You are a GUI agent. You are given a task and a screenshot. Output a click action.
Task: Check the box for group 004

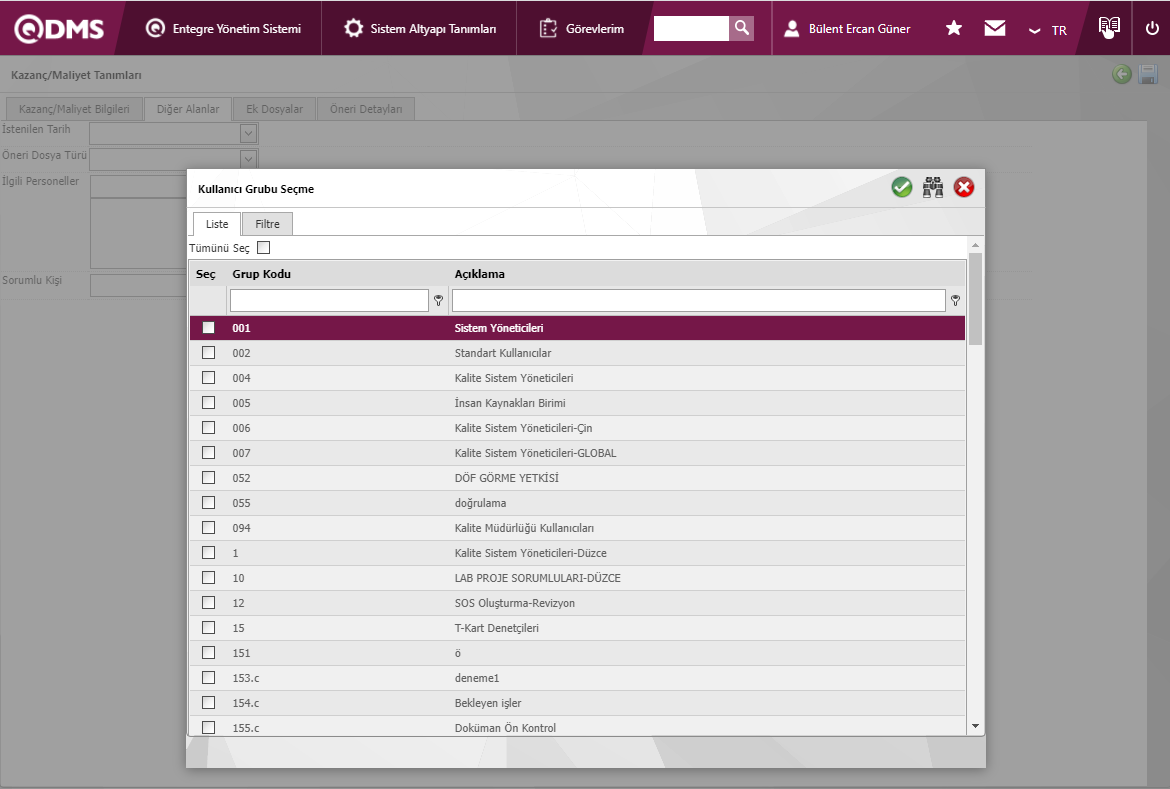tap(208, 378)
